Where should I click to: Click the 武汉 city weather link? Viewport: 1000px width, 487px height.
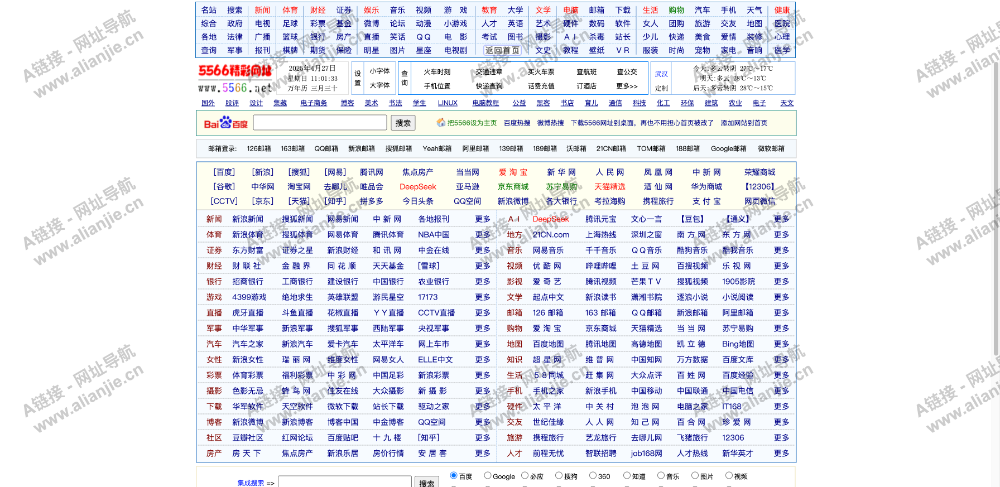pos(661,73)
